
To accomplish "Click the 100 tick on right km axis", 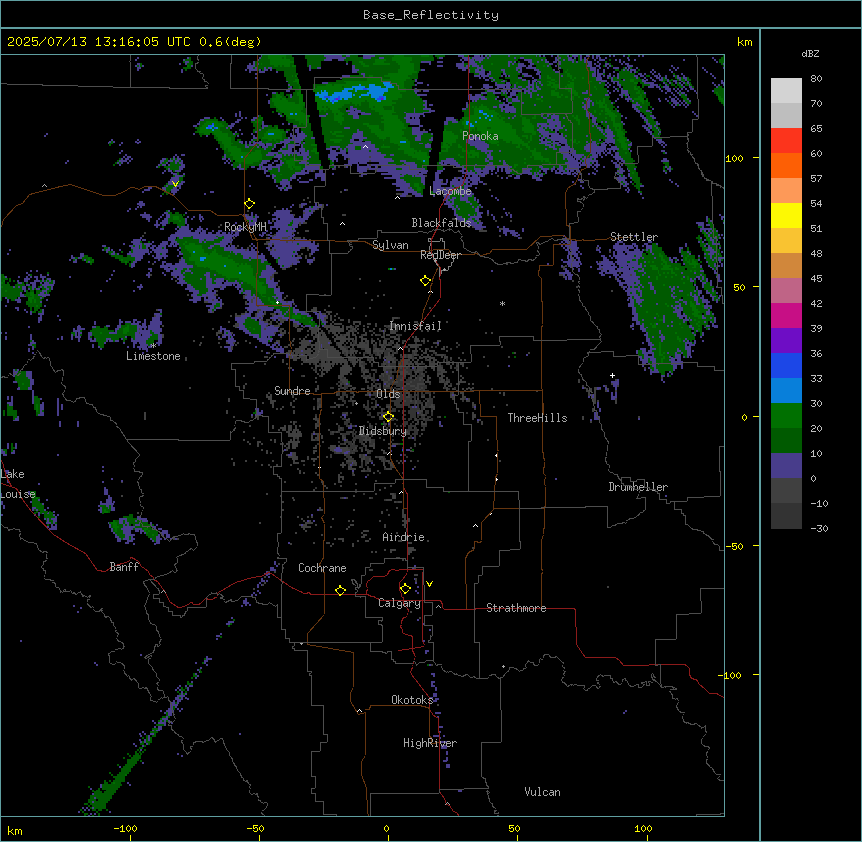I will tap(734, 158).
